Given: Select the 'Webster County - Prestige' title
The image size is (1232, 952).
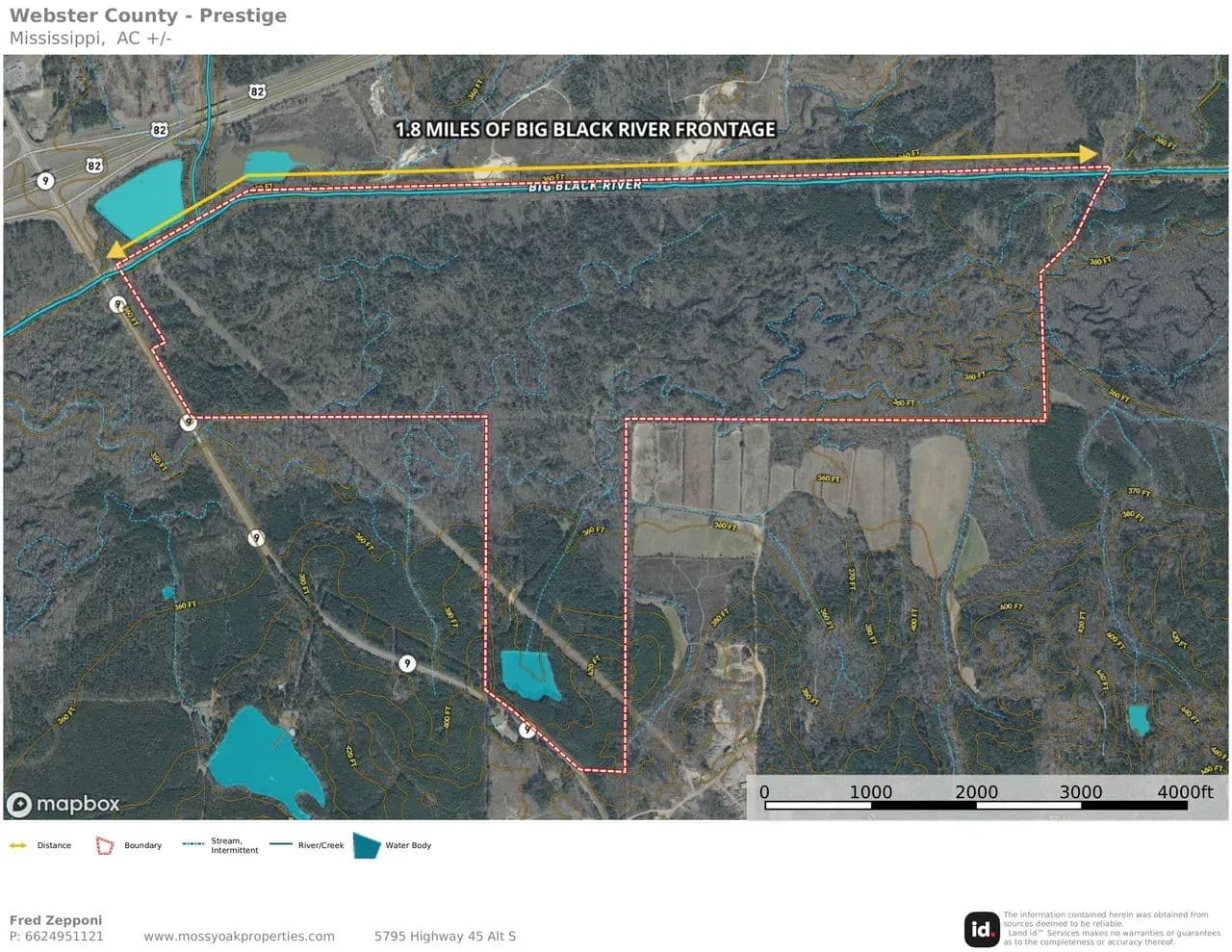Looking at the screenshot, I should coord(147,15).
